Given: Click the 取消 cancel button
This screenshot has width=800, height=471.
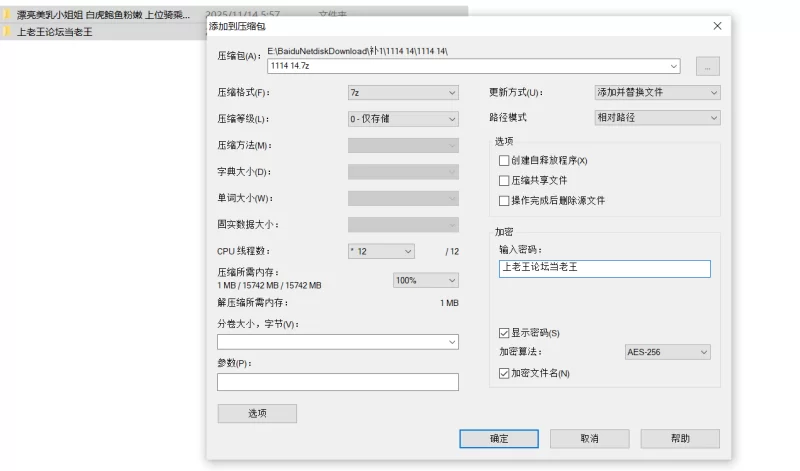Looking at the screenshot, I should [589, 439].
